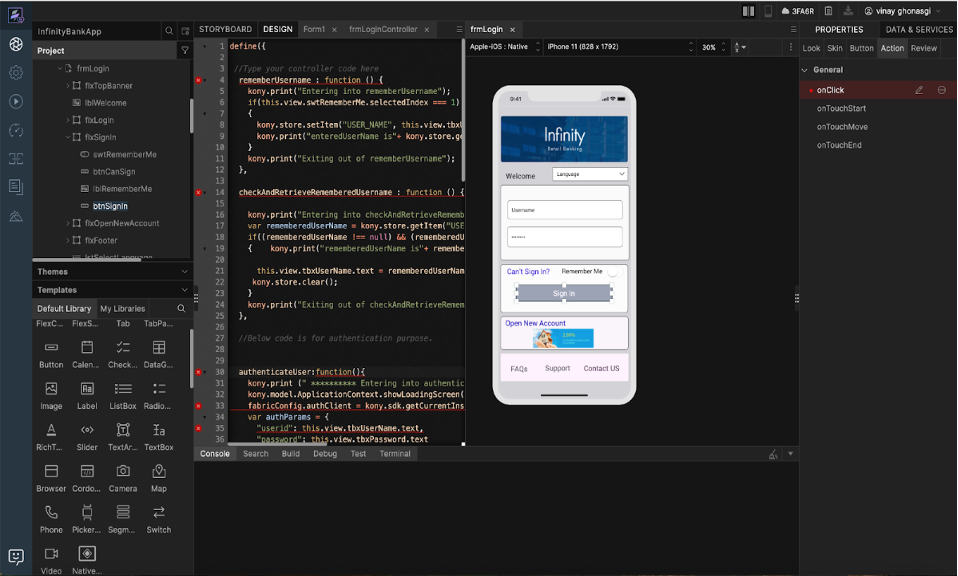Click the Can't Sign In? link

[x=528, y=272]
